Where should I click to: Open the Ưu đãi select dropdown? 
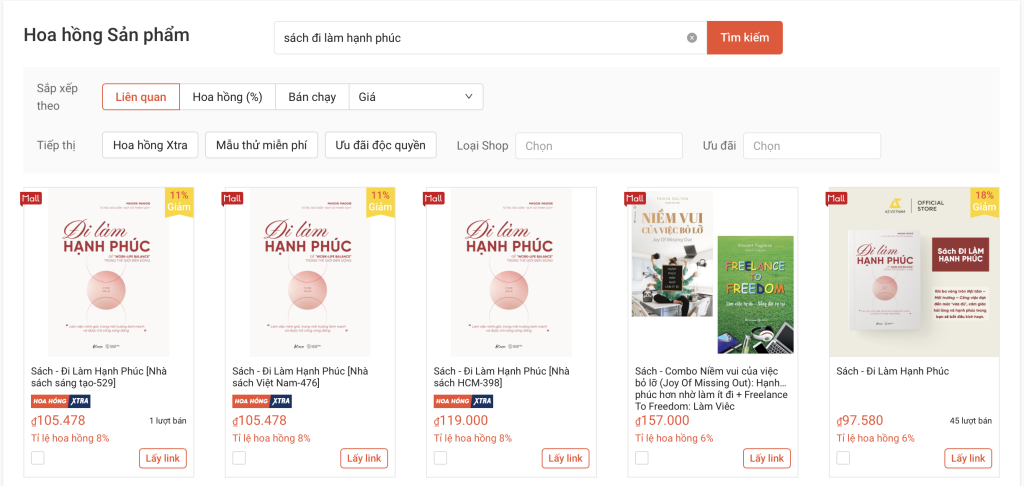tap(812, 146)
